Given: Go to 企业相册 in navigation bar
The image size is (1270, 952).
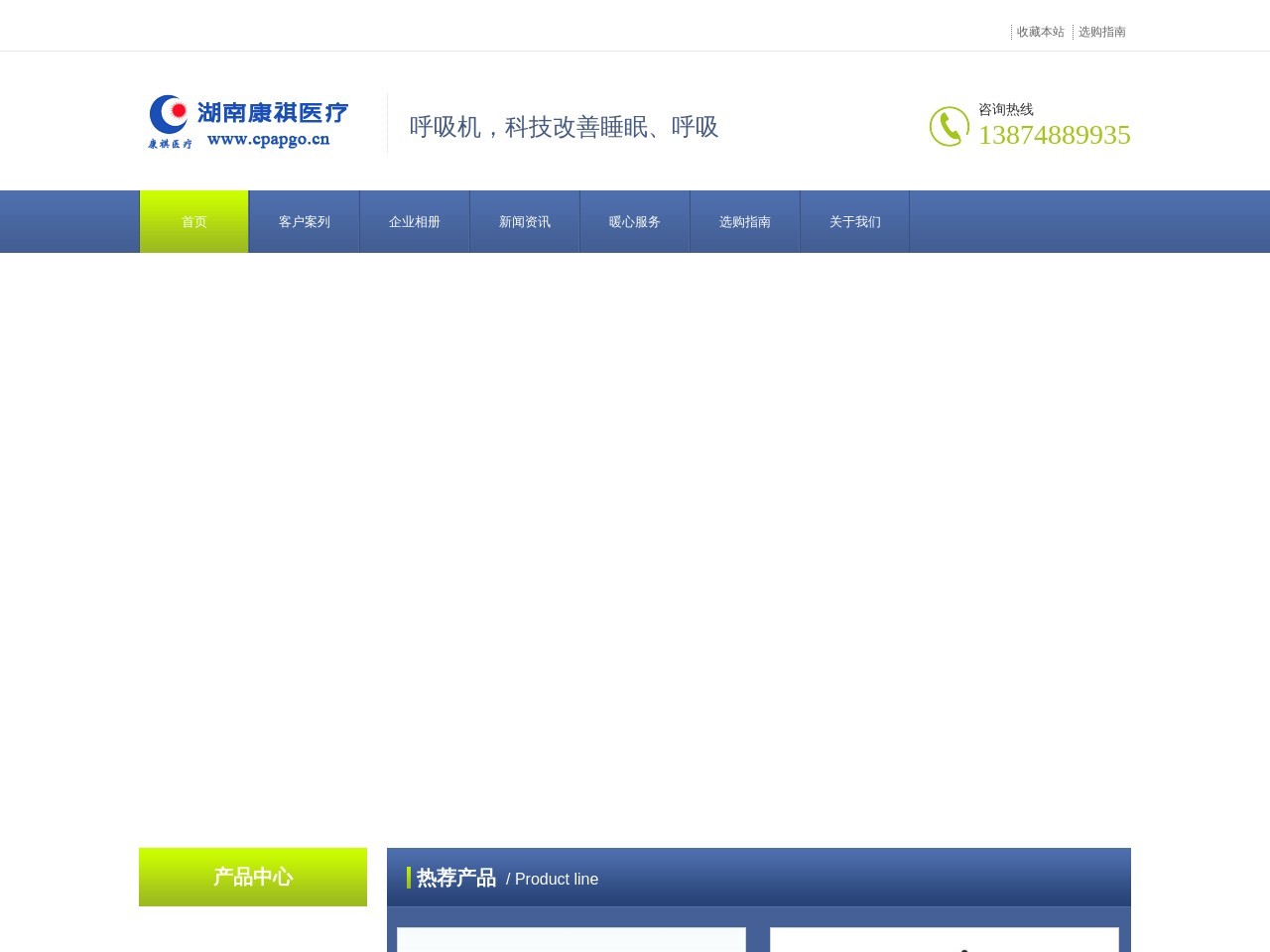Looking at the screenshot, I should click(414, 222).
